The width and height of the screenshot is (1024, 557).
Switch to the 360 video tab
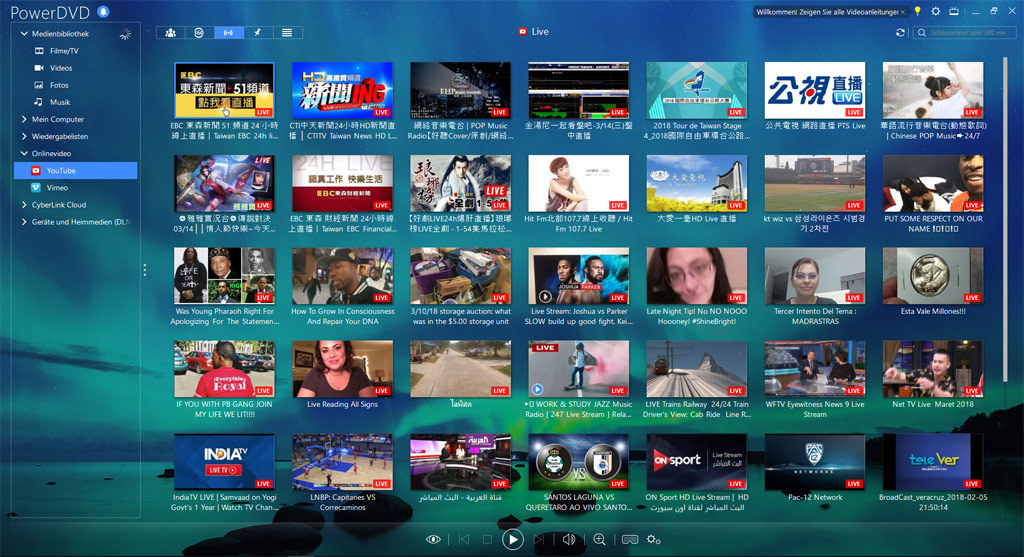coord(199,33)
